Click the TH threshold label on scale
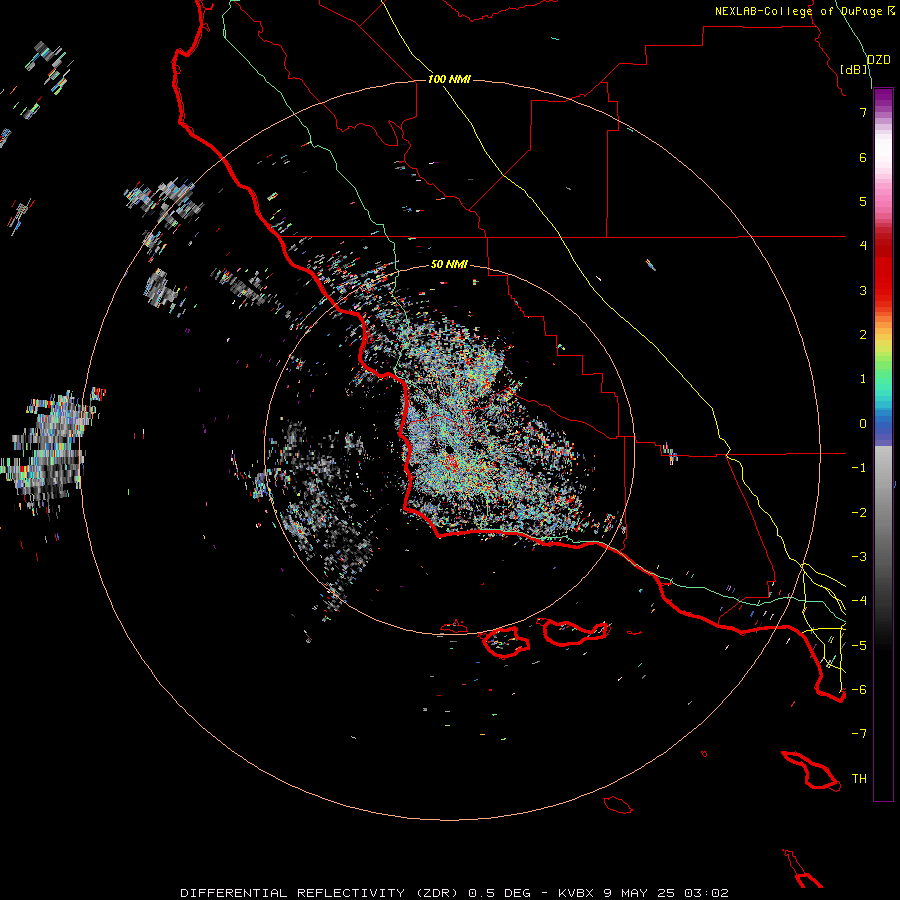900x900 pixels. tap(859, 779)
